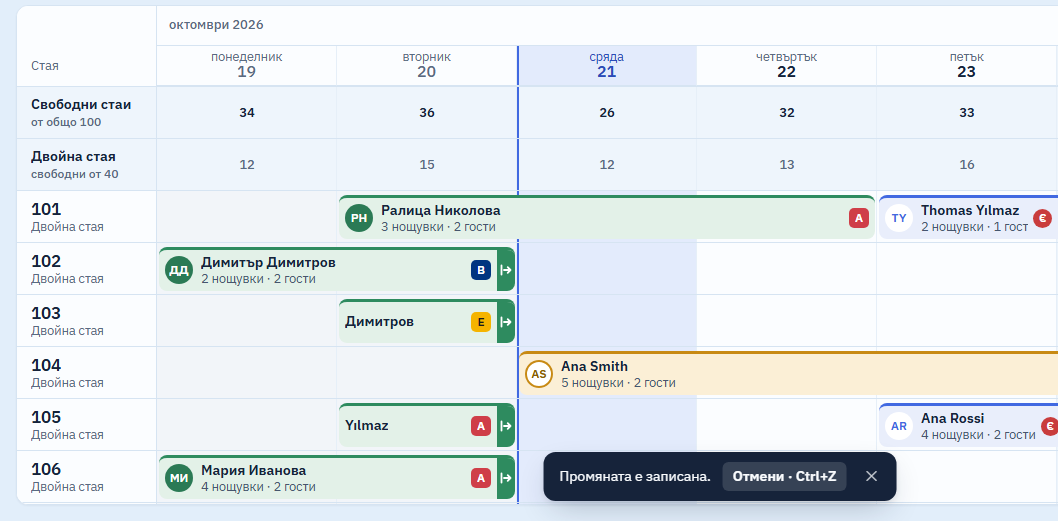Click the МИ avatar of Мария Иванова

coord(179,478)
